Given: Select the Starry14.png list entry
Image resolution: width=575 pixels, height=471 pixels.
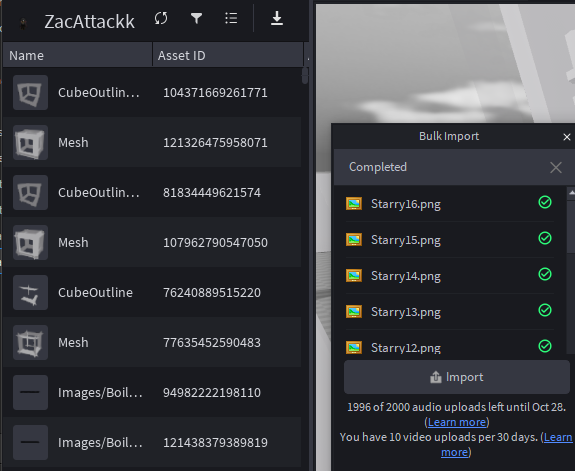Looking at the screenshot, I should pyautogui.click(x=450, y=275).
